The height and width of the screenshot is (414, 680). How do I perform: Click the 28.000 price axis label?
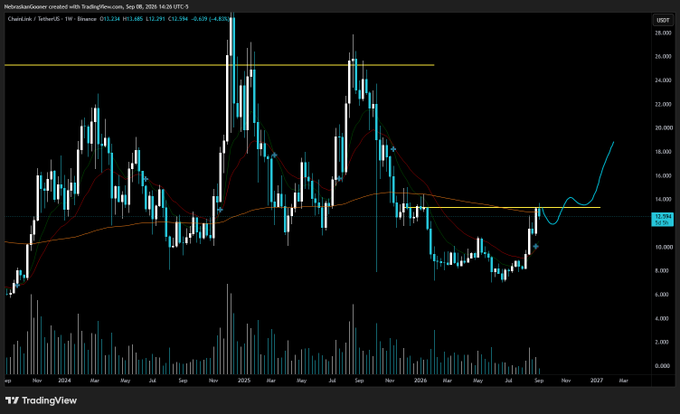click(x=663, y=33)
